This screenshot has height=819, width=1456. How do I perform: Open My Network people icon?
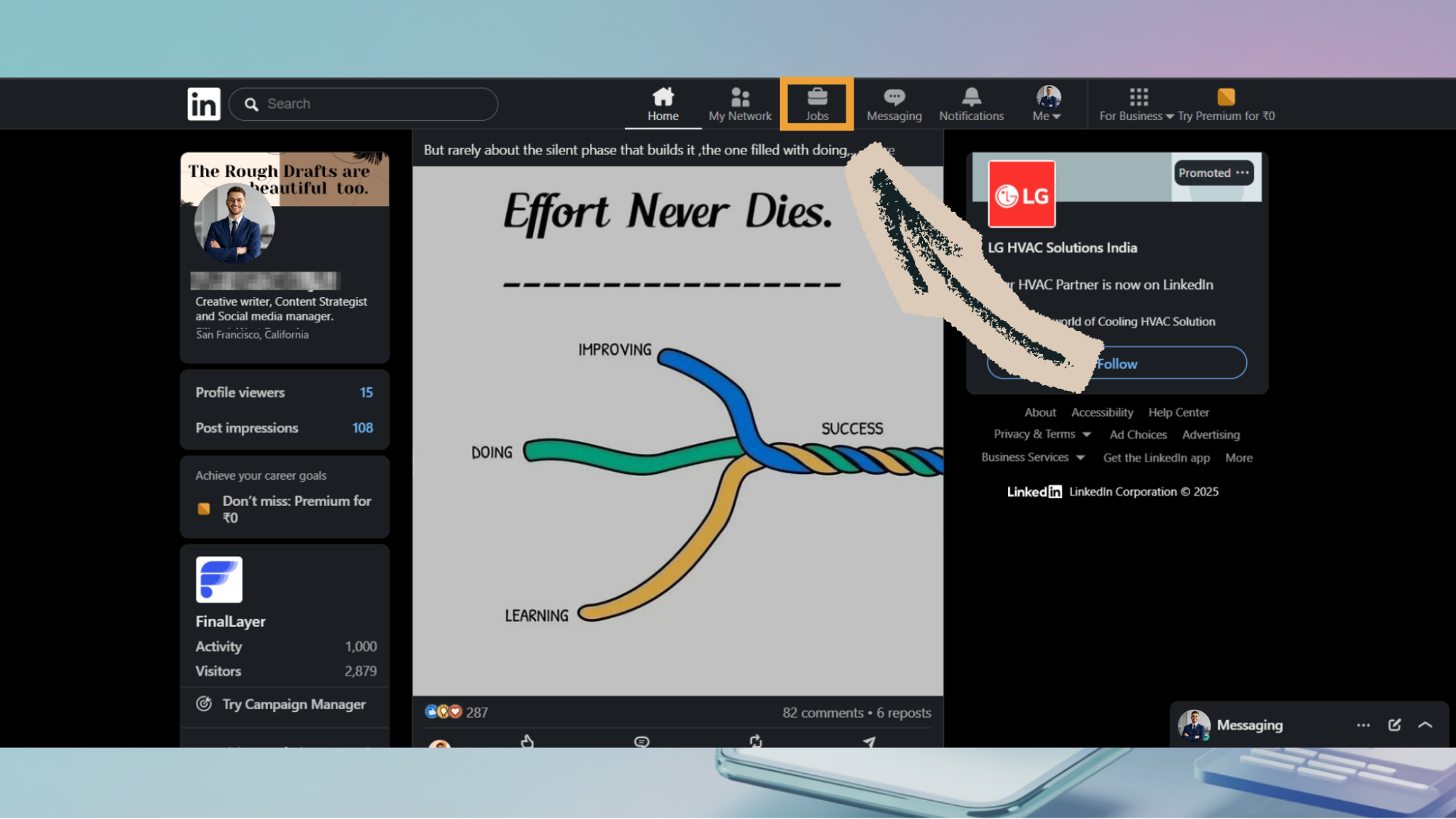739,97
